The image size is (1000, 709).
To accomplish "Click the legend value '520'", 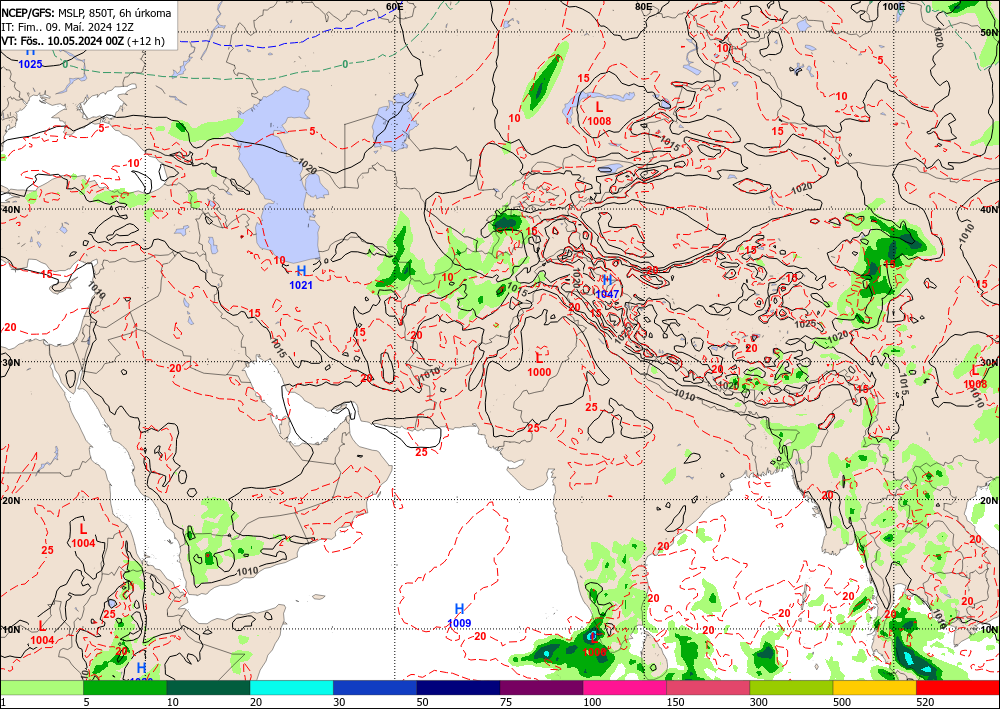I will click(x=925, y=702).
